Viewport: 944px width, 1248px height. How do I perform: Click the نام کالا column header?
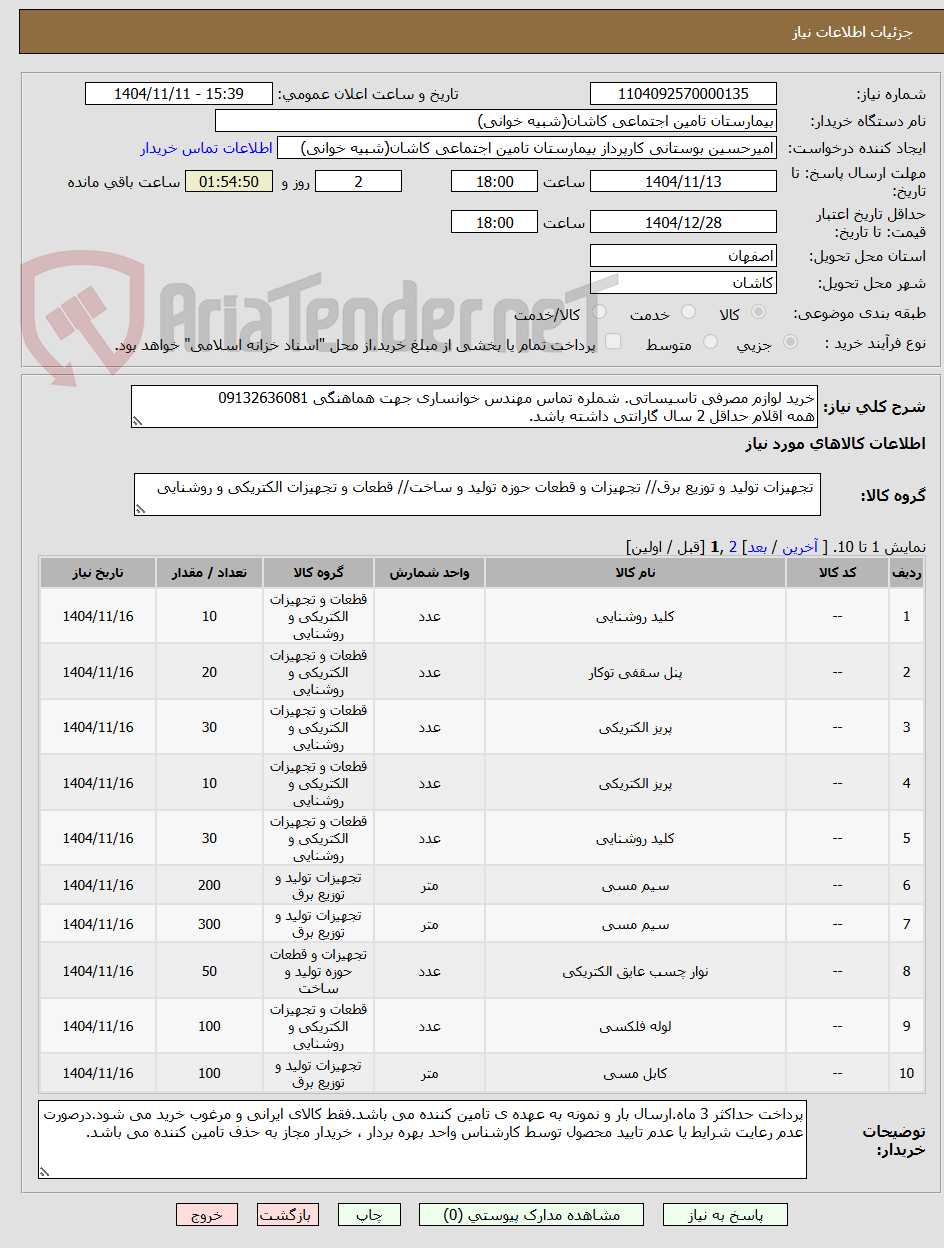(636, 572)
